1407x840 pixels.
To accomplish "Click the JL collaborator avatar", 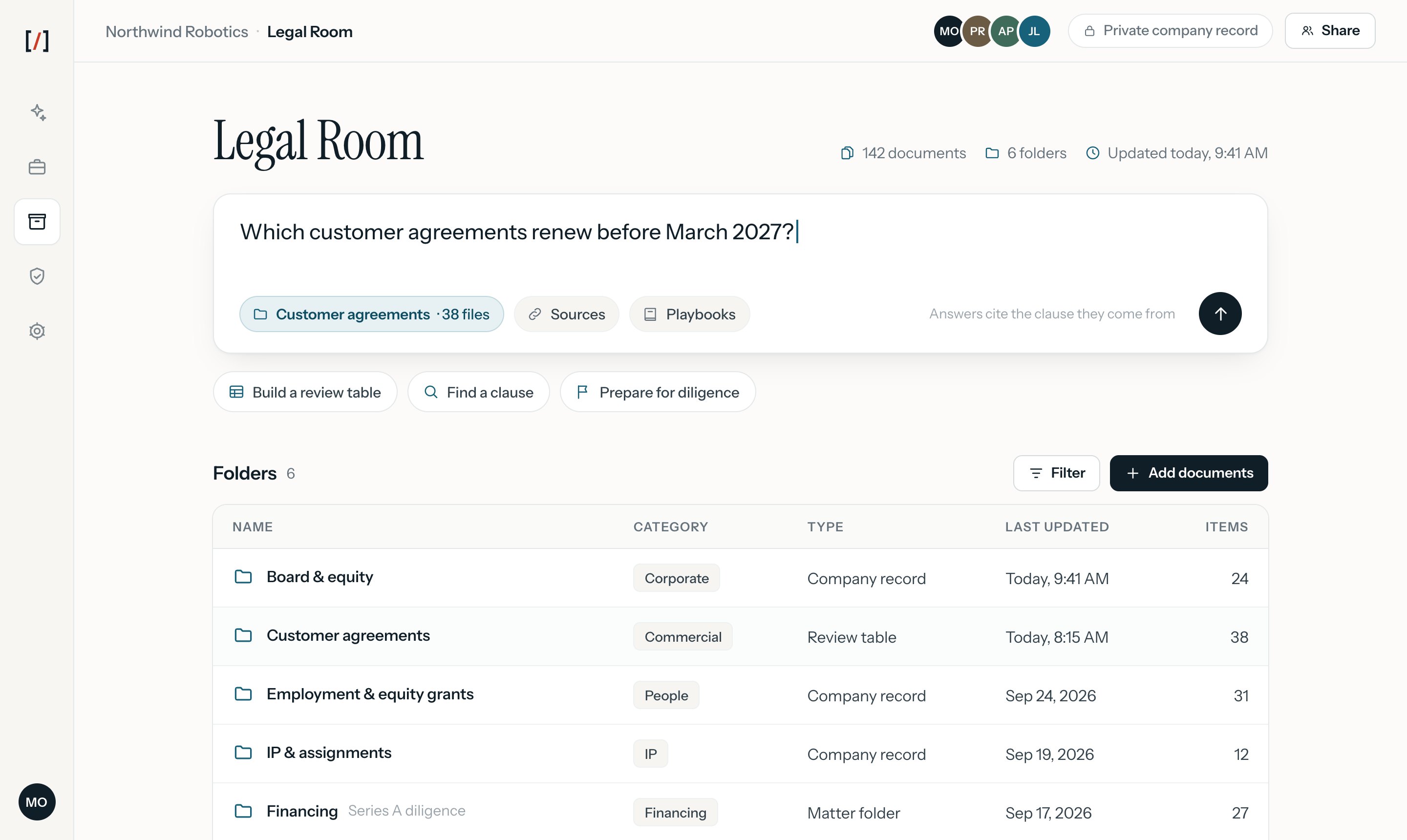I will pyautogui.click(x=1034, y=31).
